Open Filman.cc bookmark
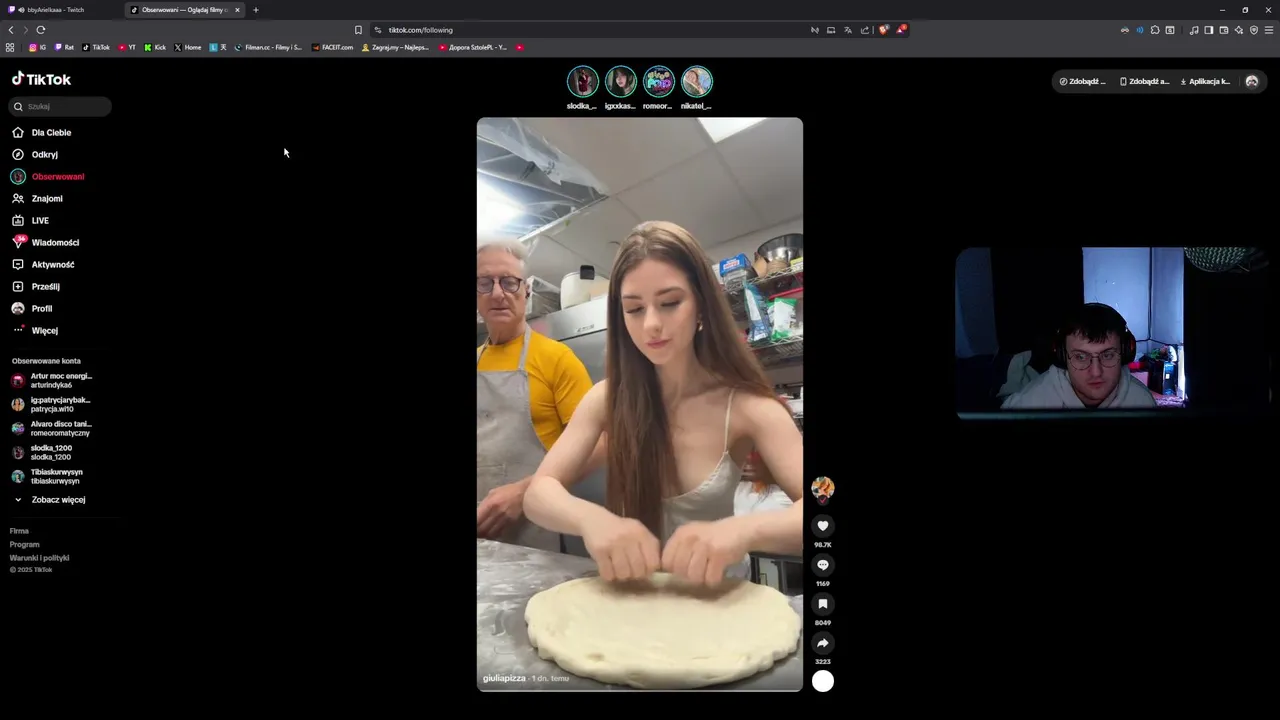Screen dimensions: 1280x720 pyautogui.click(x=268, y=47)
